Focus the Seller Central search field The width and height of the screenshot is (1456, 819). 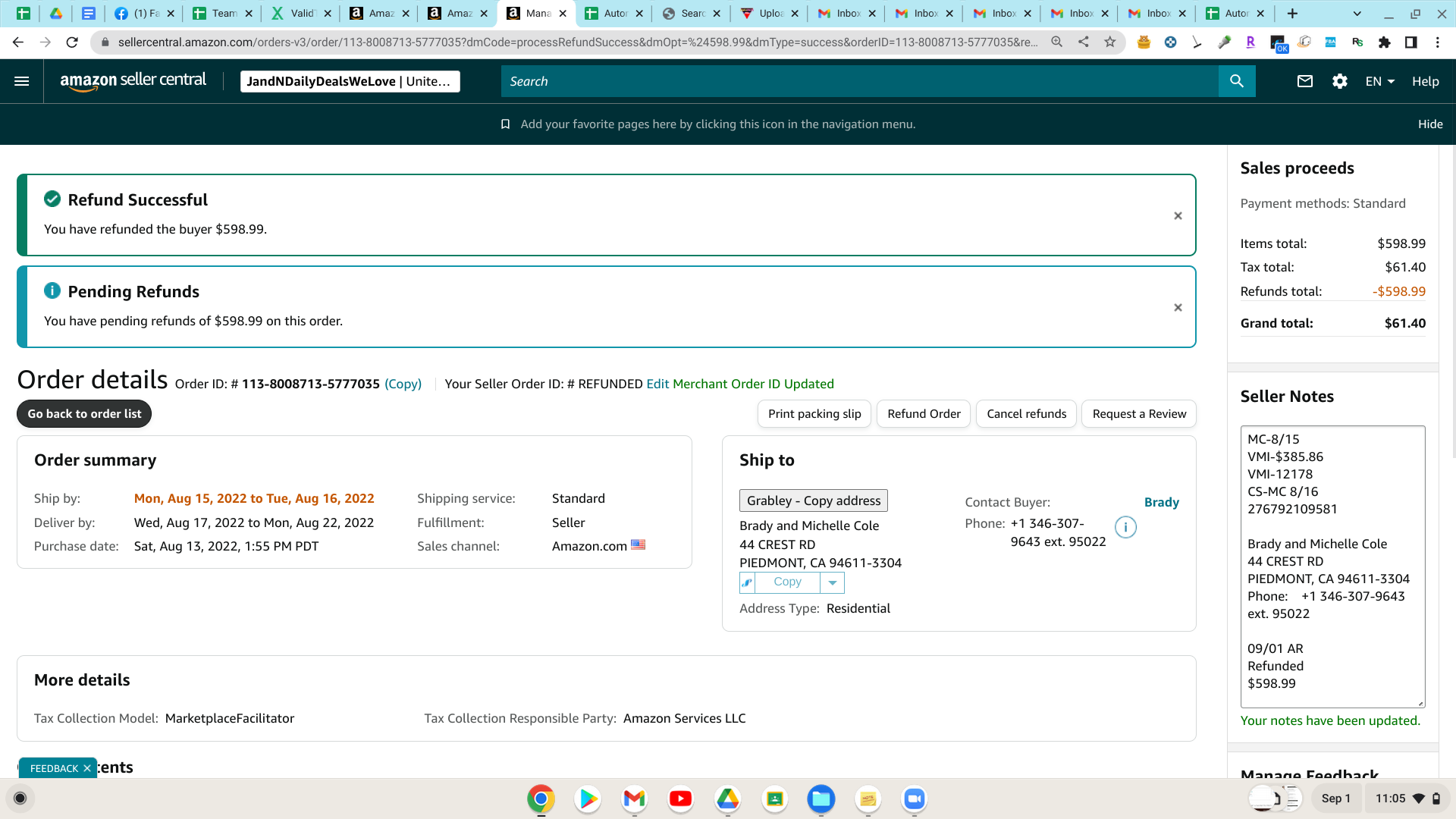(859, 81)
